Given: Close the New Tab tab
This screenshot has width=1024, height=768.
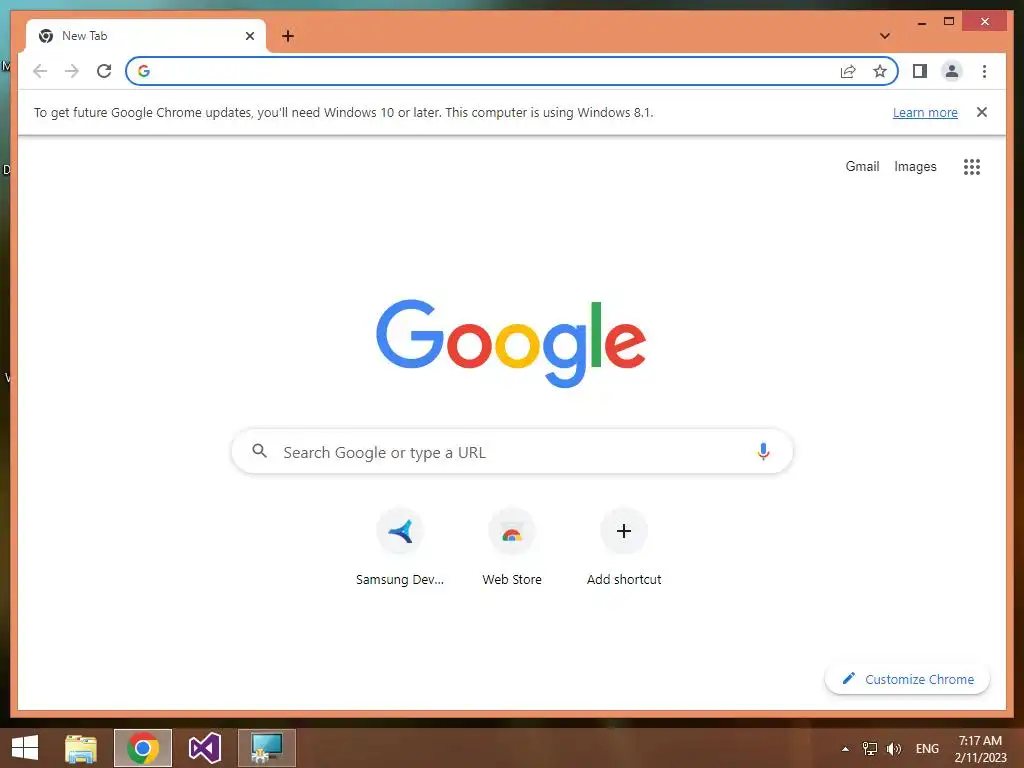Looking at the screenshot, I should pos(249,36).
